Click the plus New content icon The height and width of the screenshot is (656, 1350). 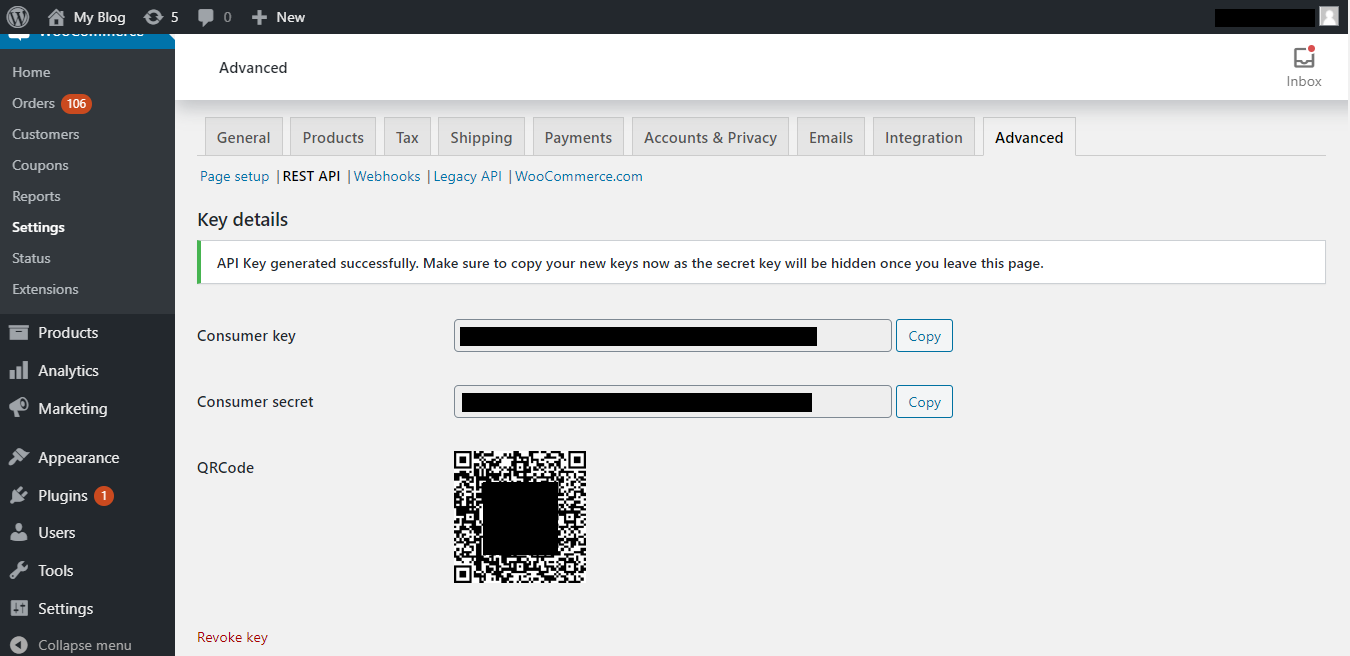259,17
